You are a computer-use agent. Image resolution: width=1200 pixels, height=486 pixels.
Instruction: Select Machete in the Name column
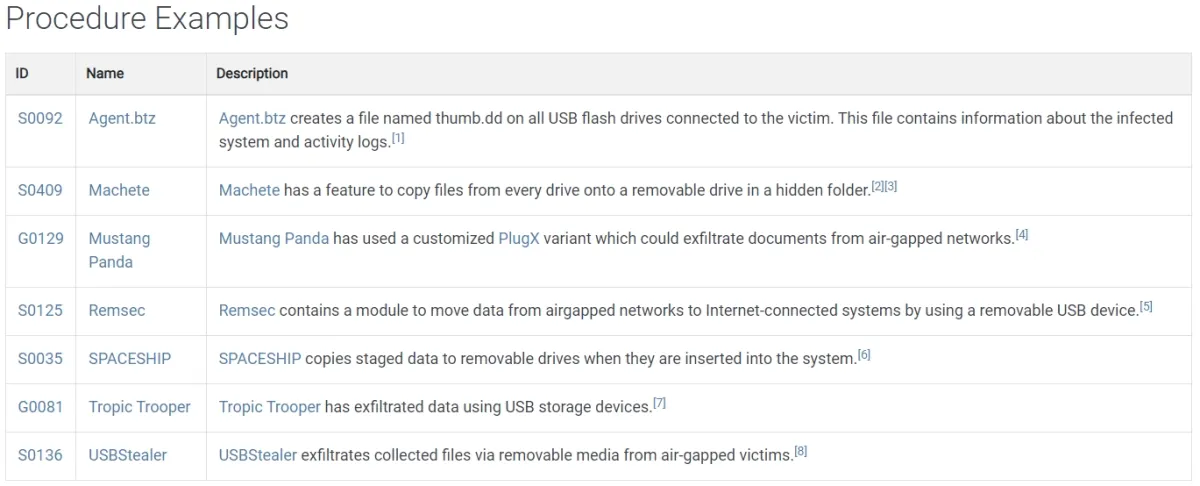tap(118, 190)
